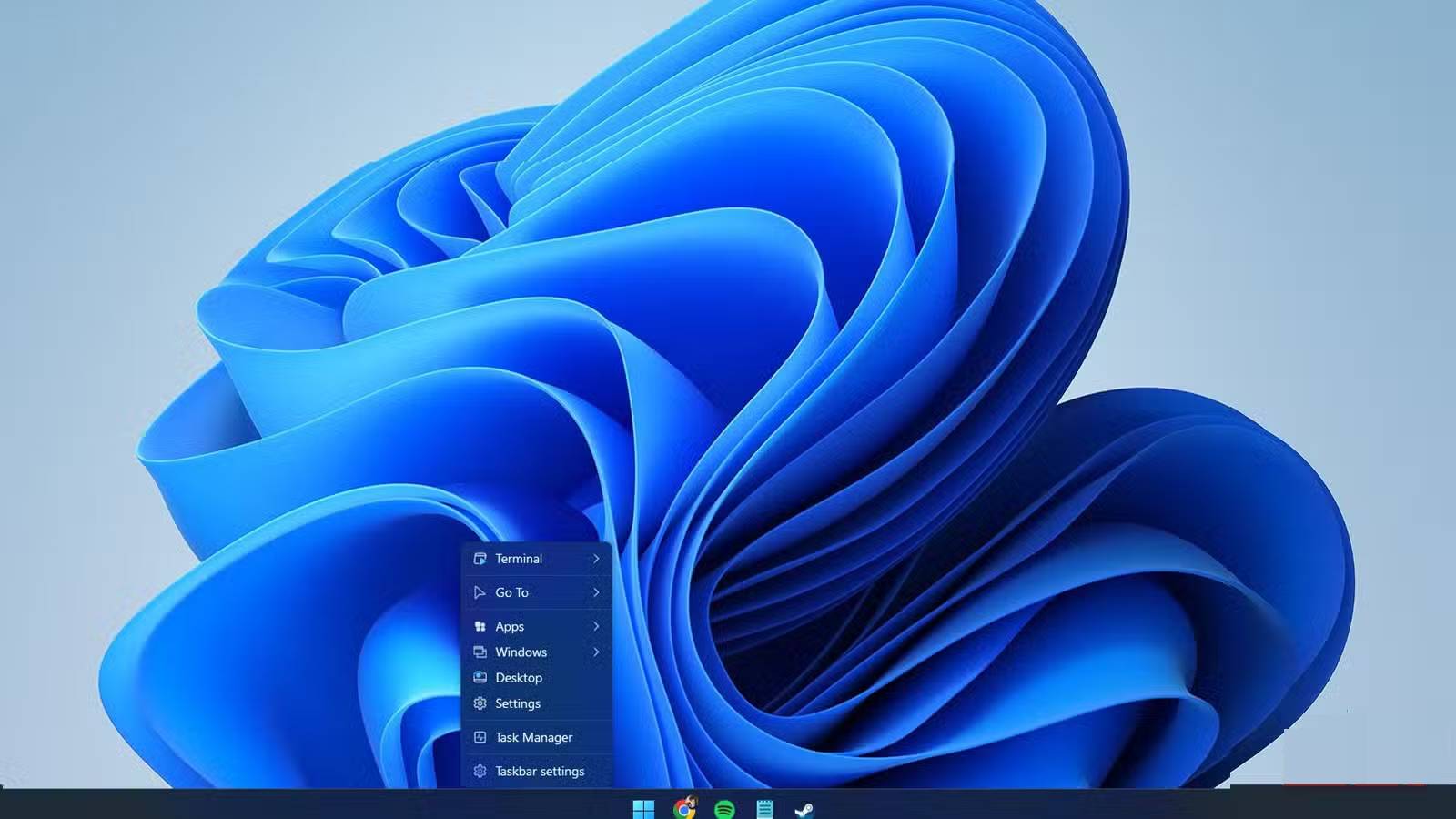Select the Windows entry in the menu
This screenshot has height=819, width=1456.
521,652
